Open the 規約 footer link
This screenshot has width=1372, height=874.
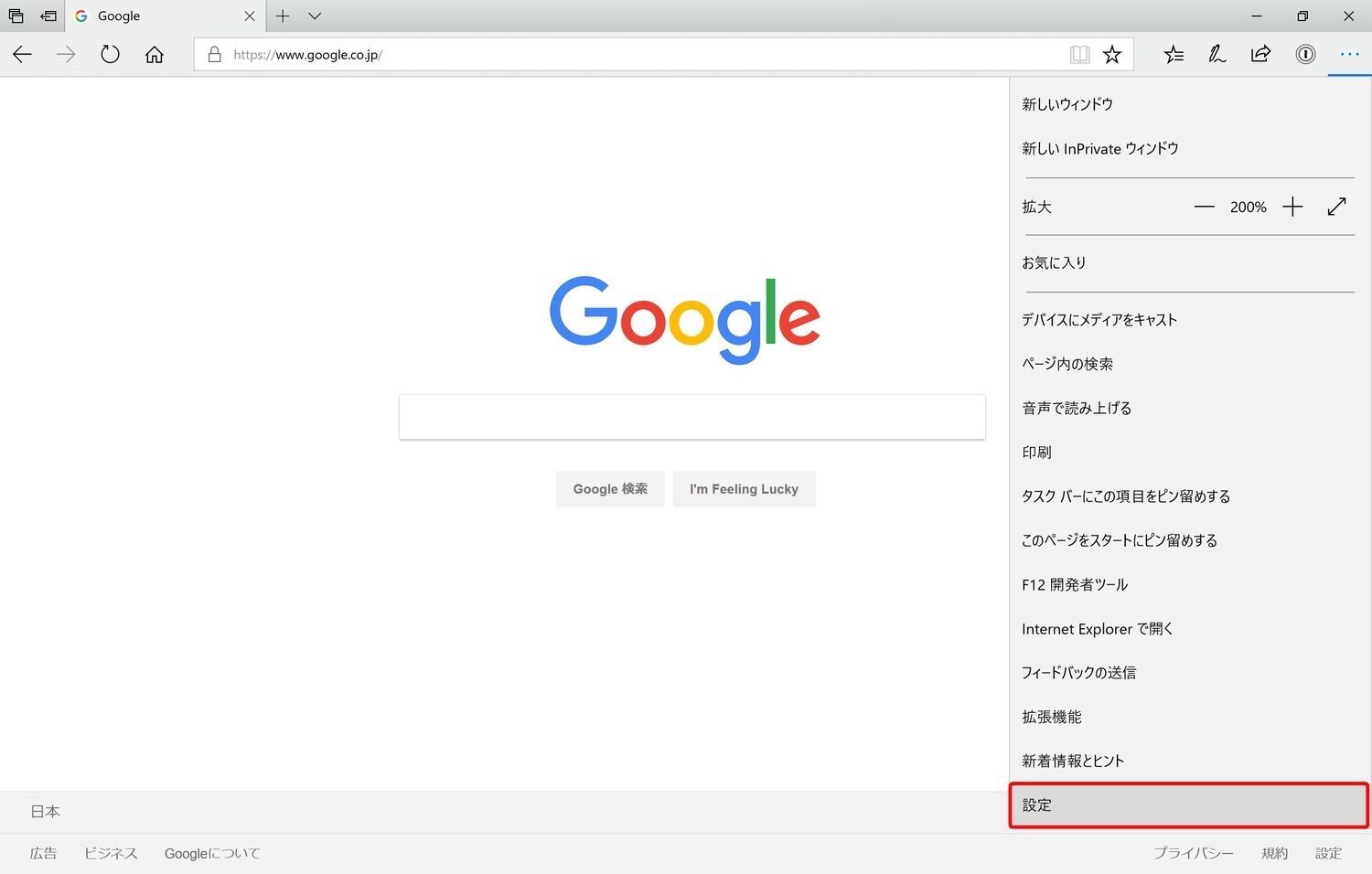1274,853
